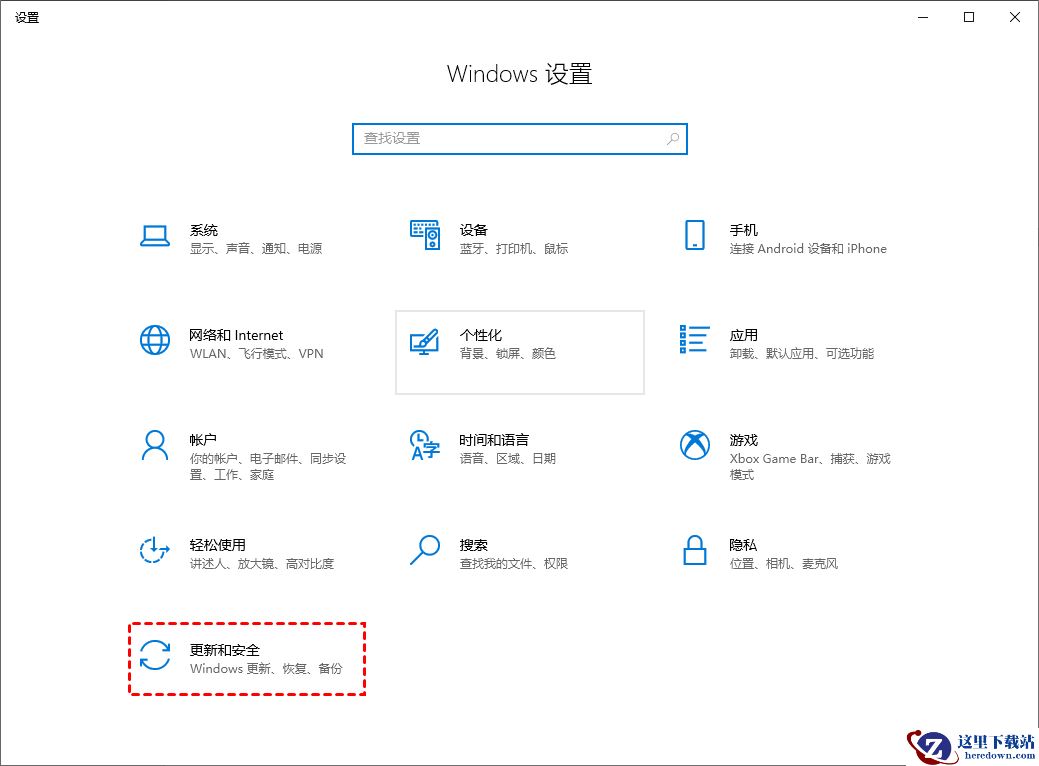Go to 网络和 Internet settings

pos(236,335)
